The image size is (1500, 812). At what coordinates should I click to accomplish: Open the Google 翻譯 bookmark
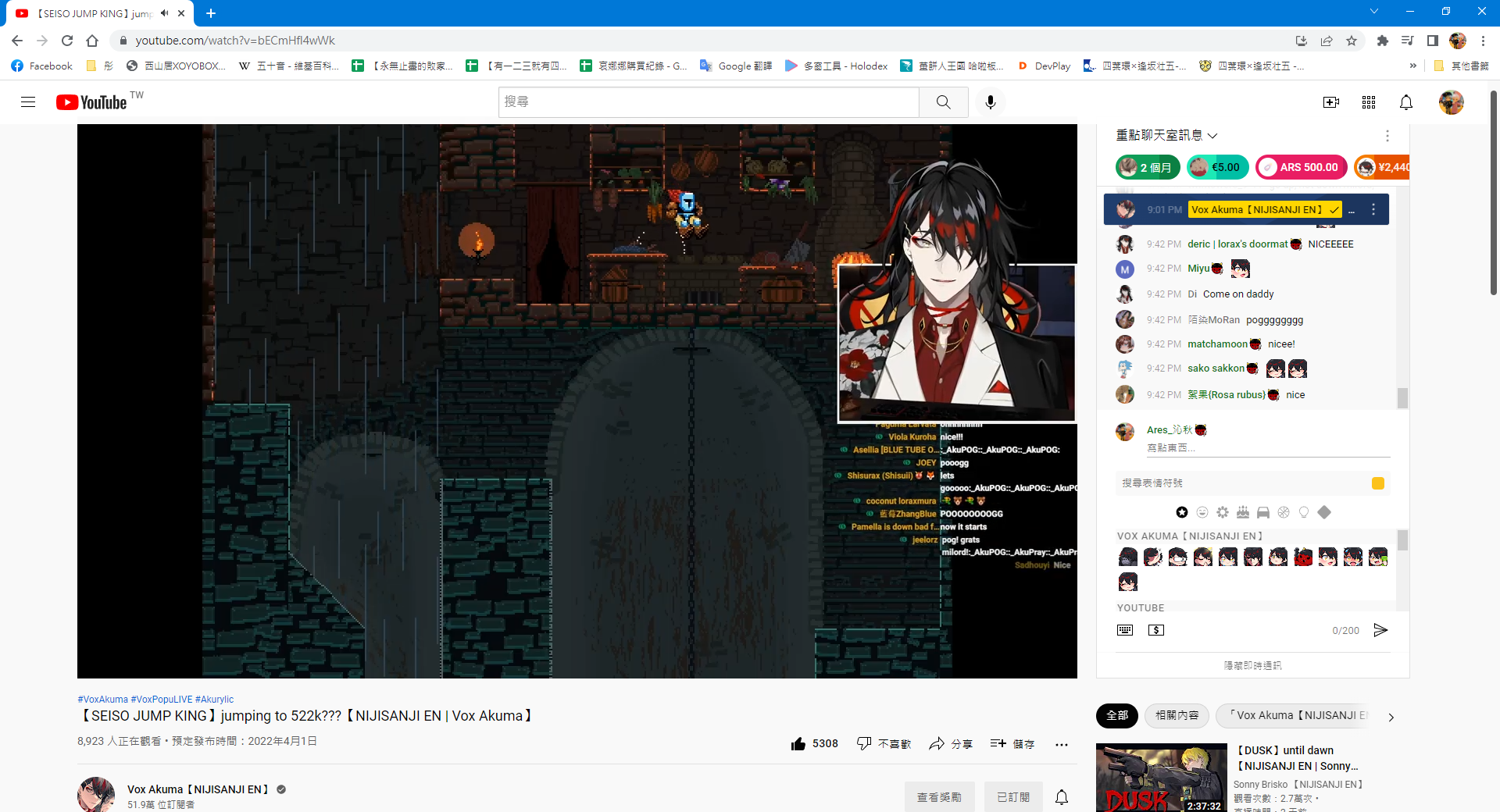(x=735, y=66)
